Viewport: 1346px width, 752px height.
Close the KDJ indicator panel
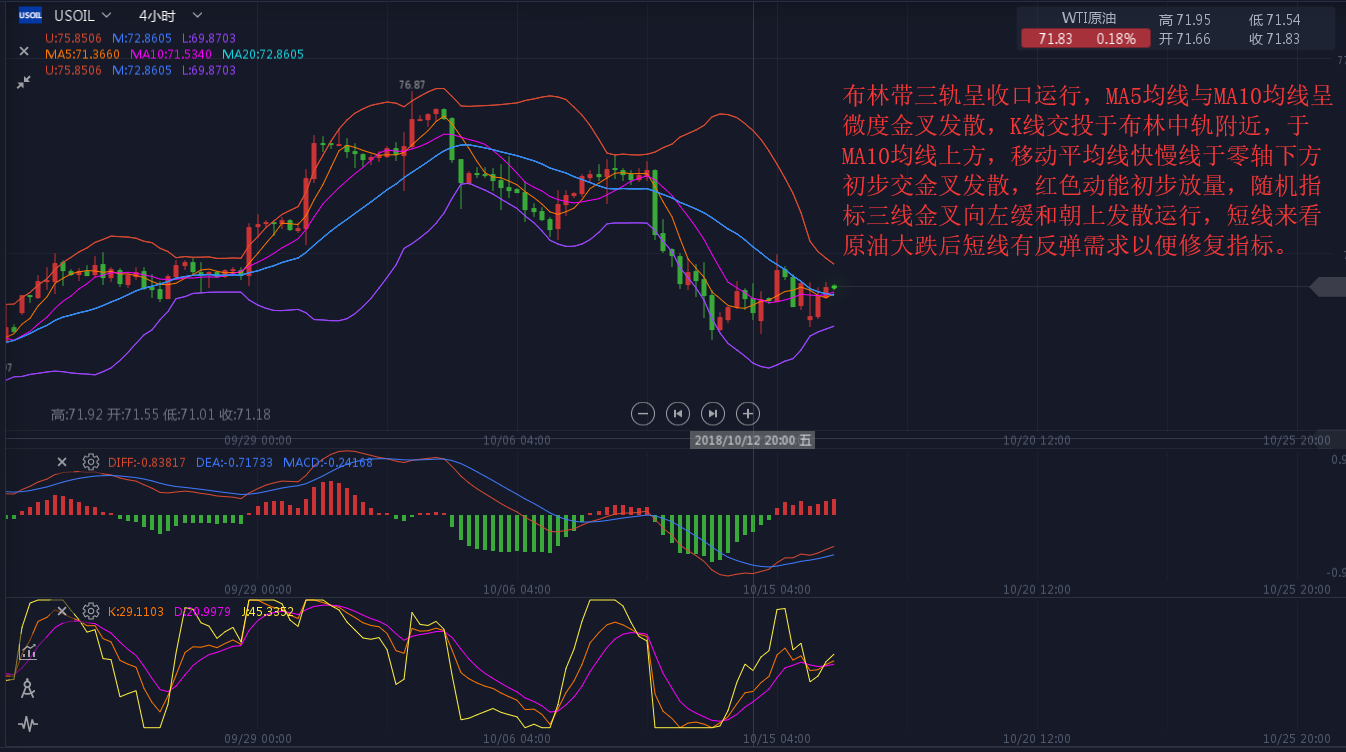pos(62,611)
